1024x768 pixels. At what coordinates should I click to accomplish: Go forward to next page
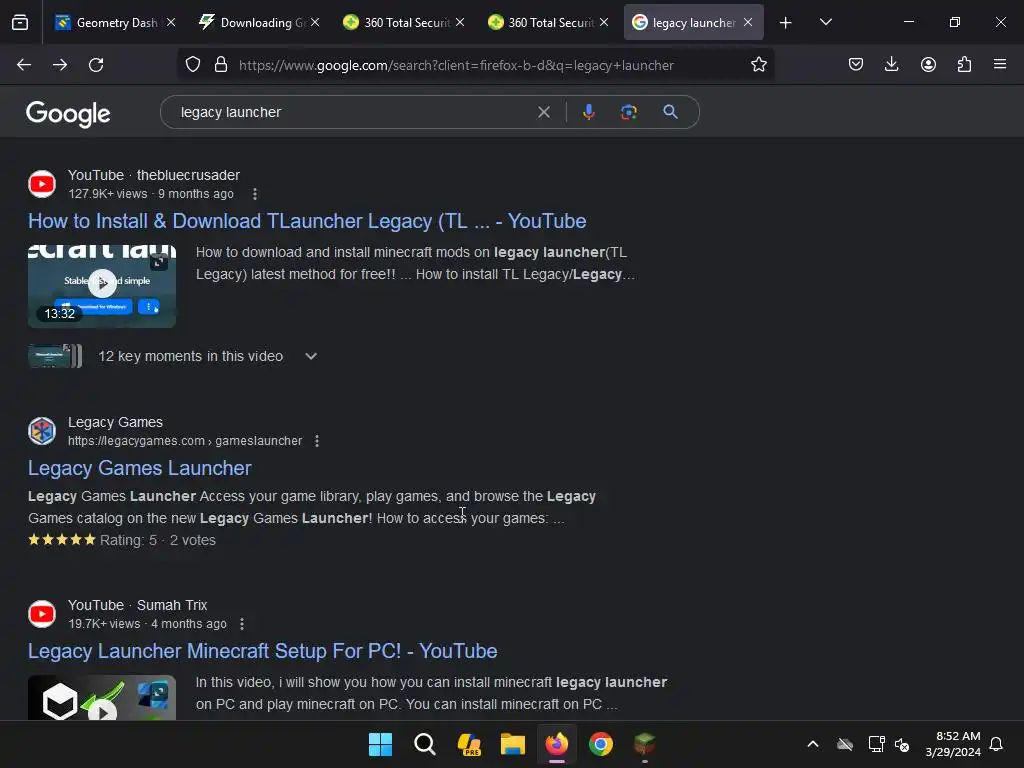tap(60, 65)
